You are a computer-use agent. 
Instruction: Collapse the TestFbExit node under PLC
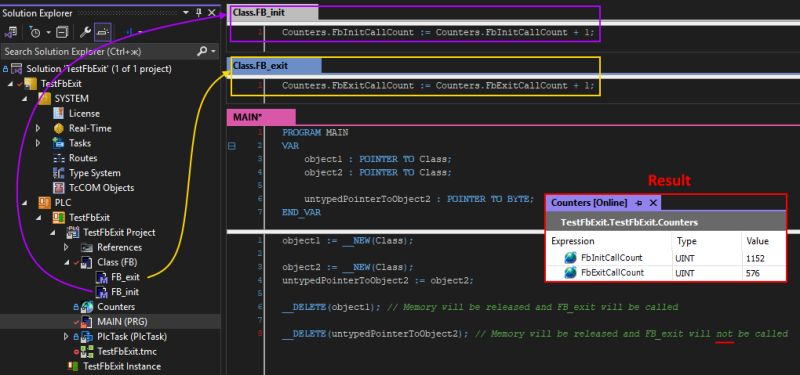39,217
